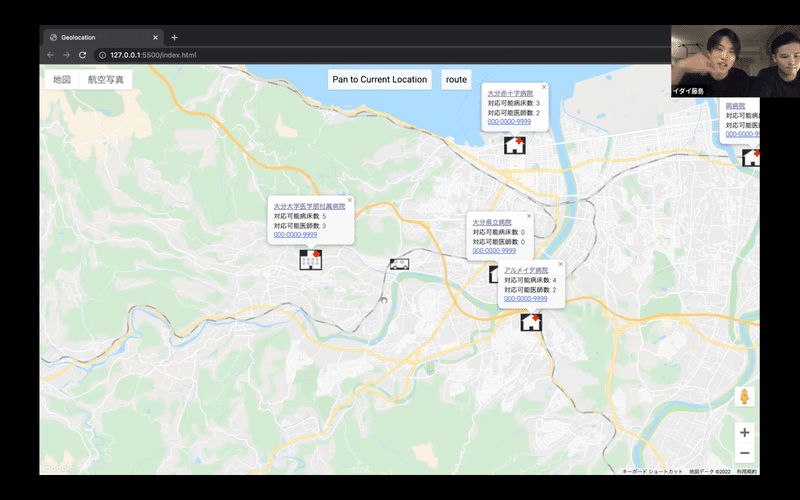
Task: Open a new browser tab
Action: 174,37
